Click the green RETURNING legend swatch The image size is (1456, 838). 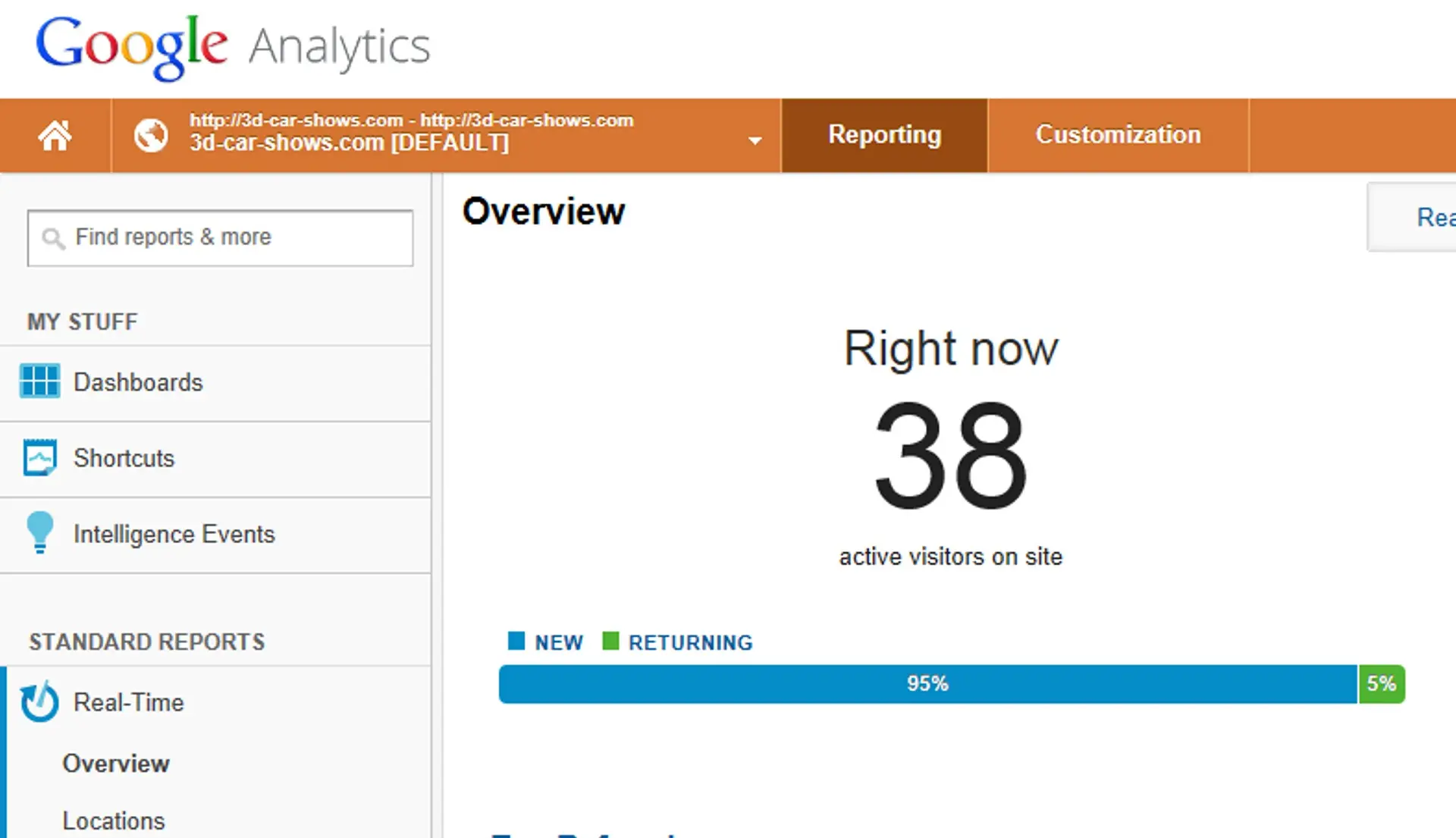[x=610, y=641]
